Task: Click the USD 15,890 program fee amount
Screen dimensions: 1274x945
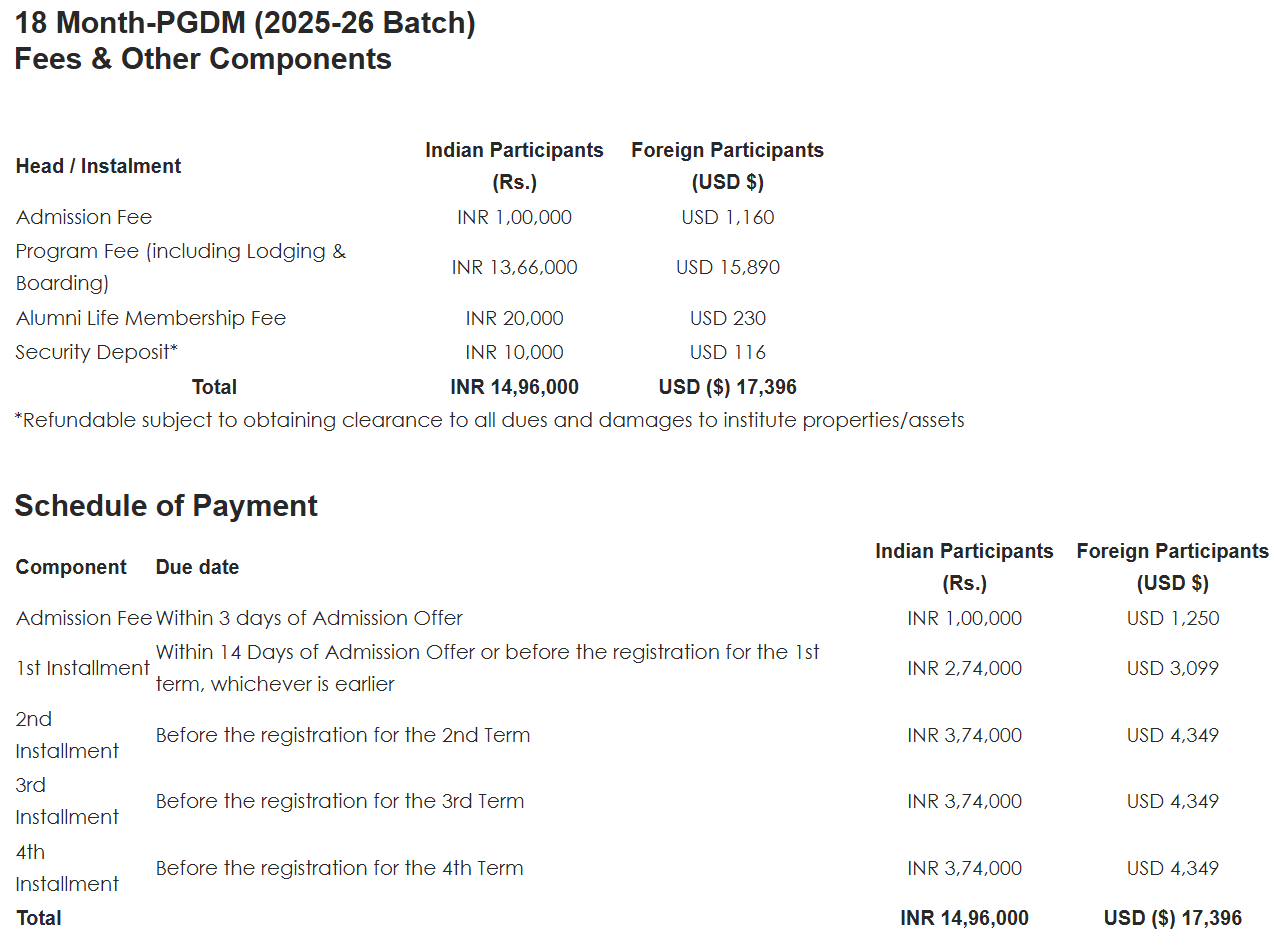Action: click(727, 267)
